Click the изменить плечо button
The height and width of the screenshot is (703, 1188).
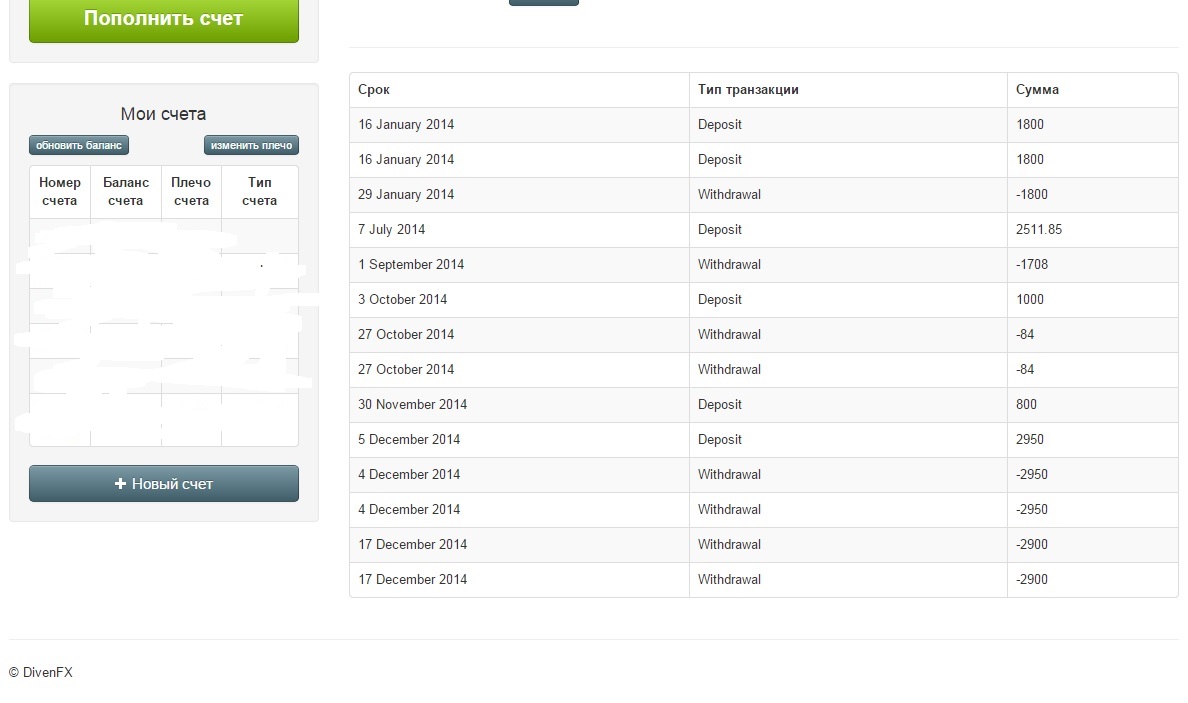click(x=251, y=145)
